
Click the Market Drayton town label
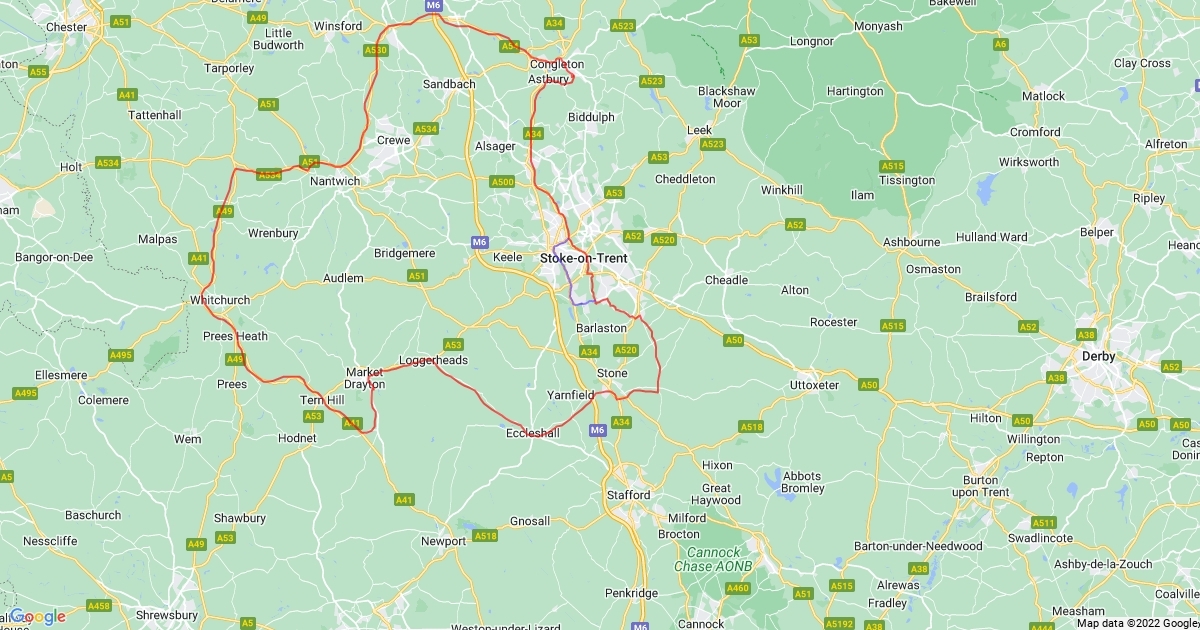pos(365,378)
